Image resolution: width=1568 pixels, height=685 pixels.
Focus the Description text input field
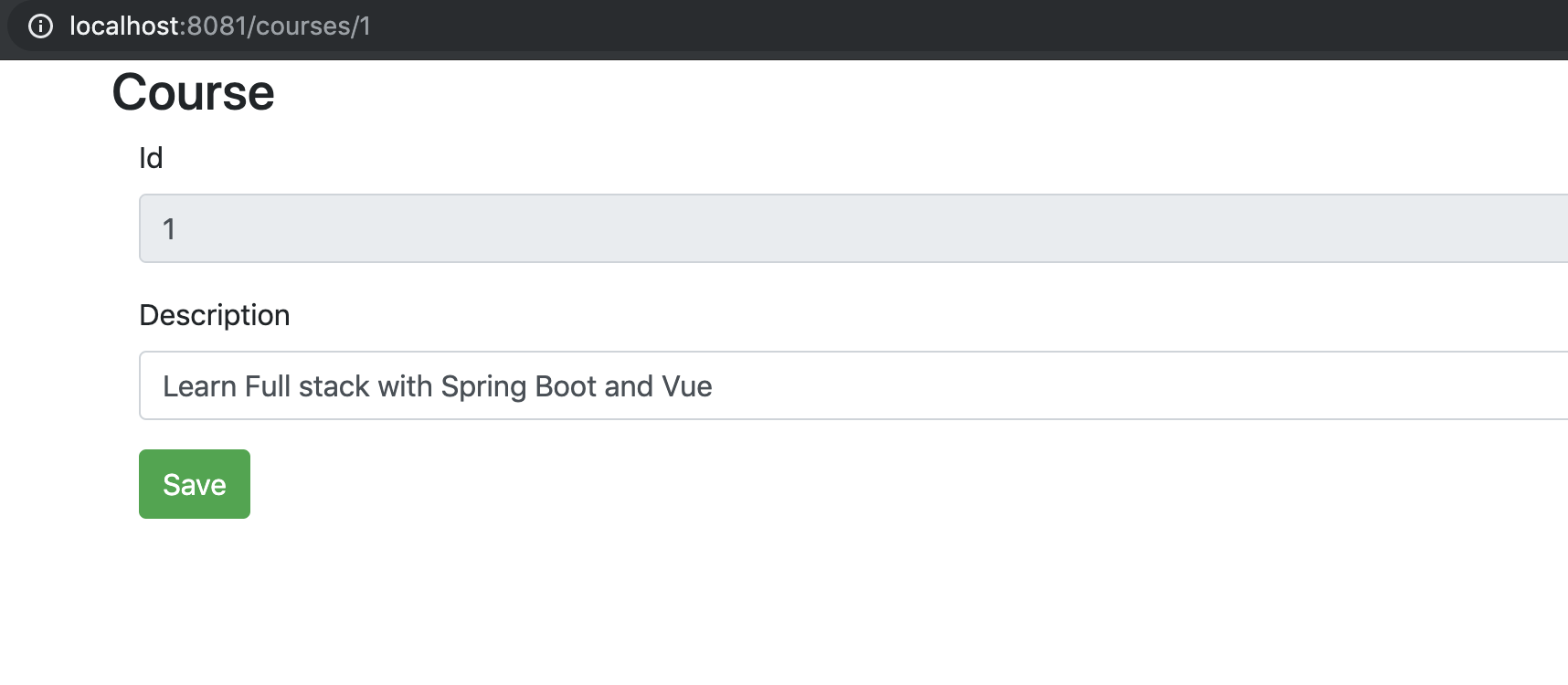point(853,385)
